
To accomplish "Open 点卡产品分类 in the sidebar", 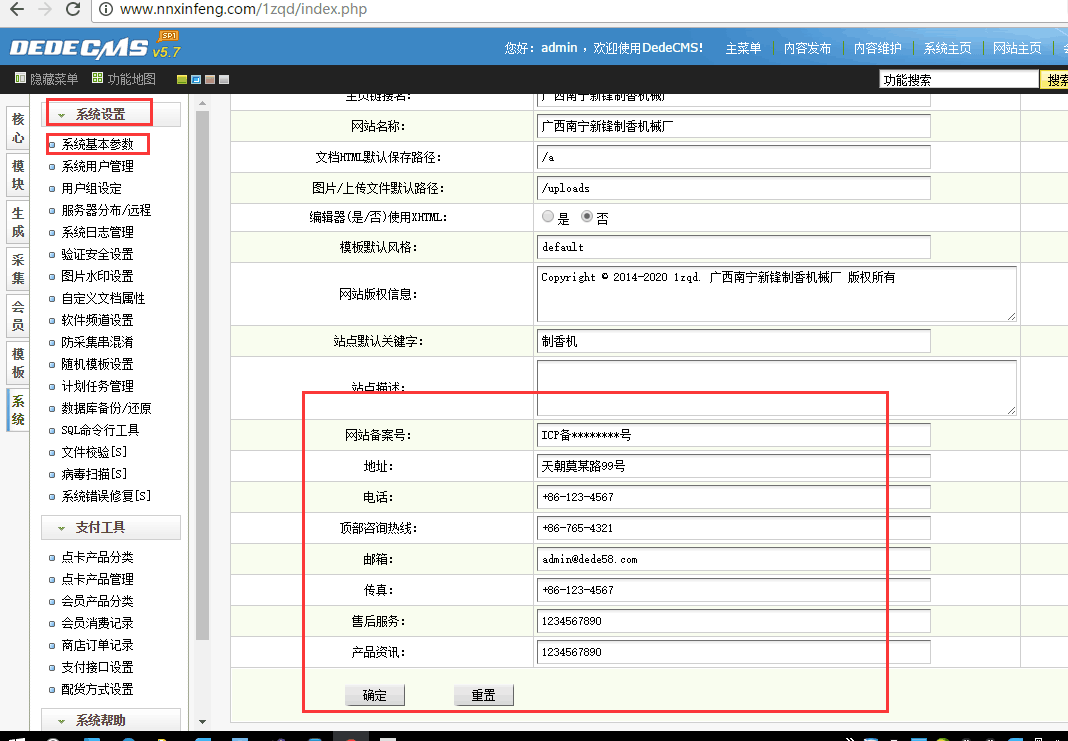I will pyautogui.click(x=97, y=557).
